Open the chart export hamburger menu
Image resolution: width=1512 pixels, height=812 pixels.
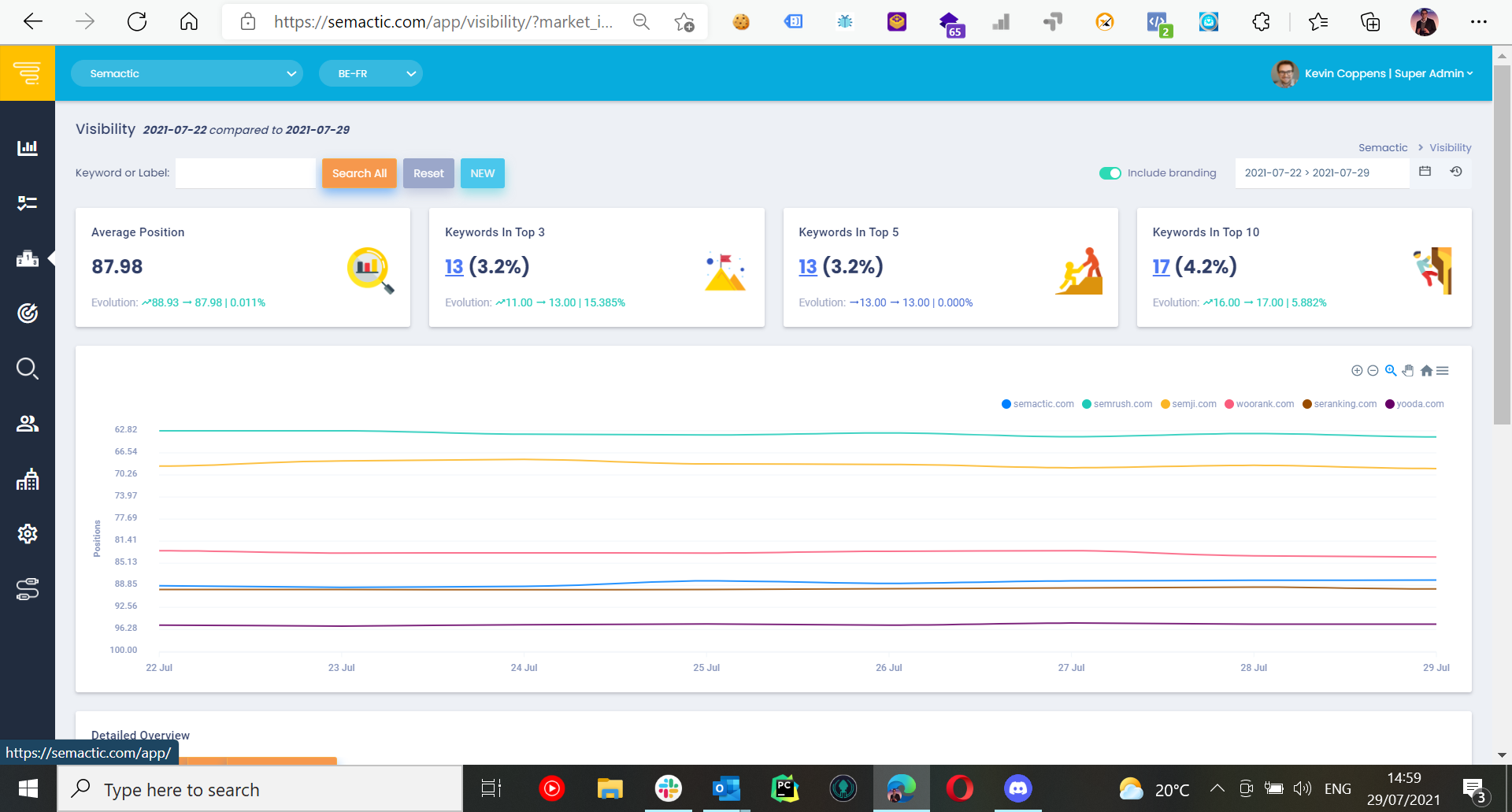pos(1443,370)
